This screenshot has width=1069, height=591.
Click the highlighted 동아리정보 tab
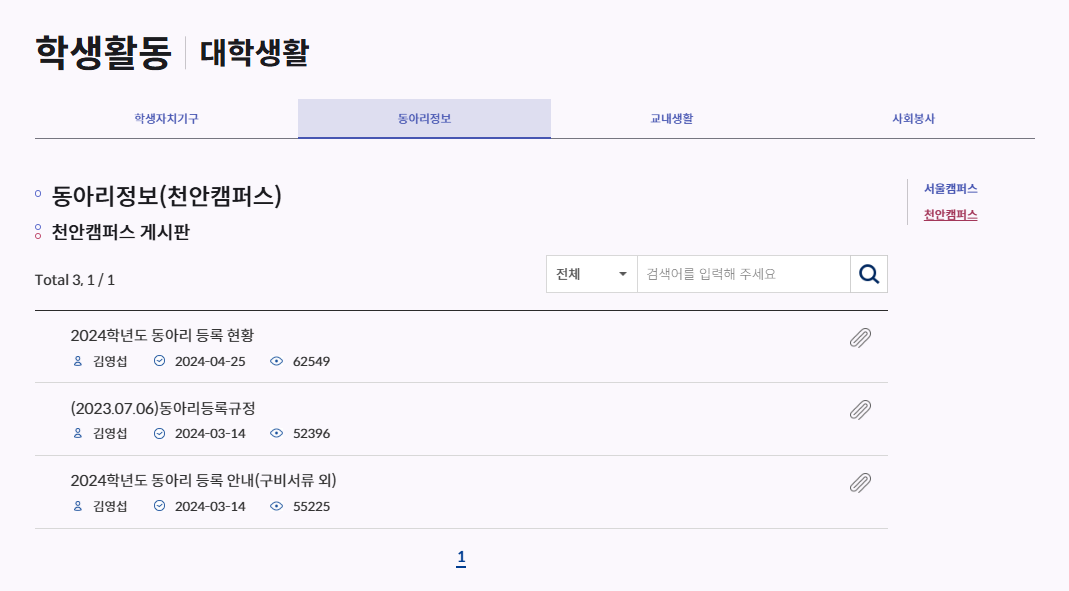[424, 118]
